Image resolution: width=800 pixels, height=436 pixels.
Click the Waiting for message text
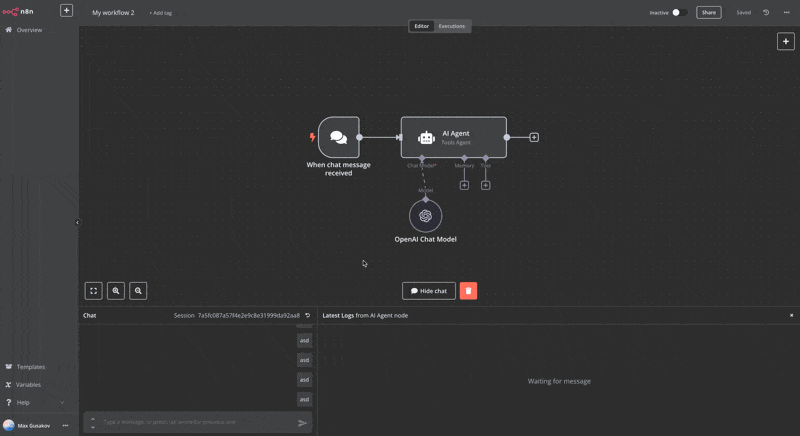(x=559, y=381)
